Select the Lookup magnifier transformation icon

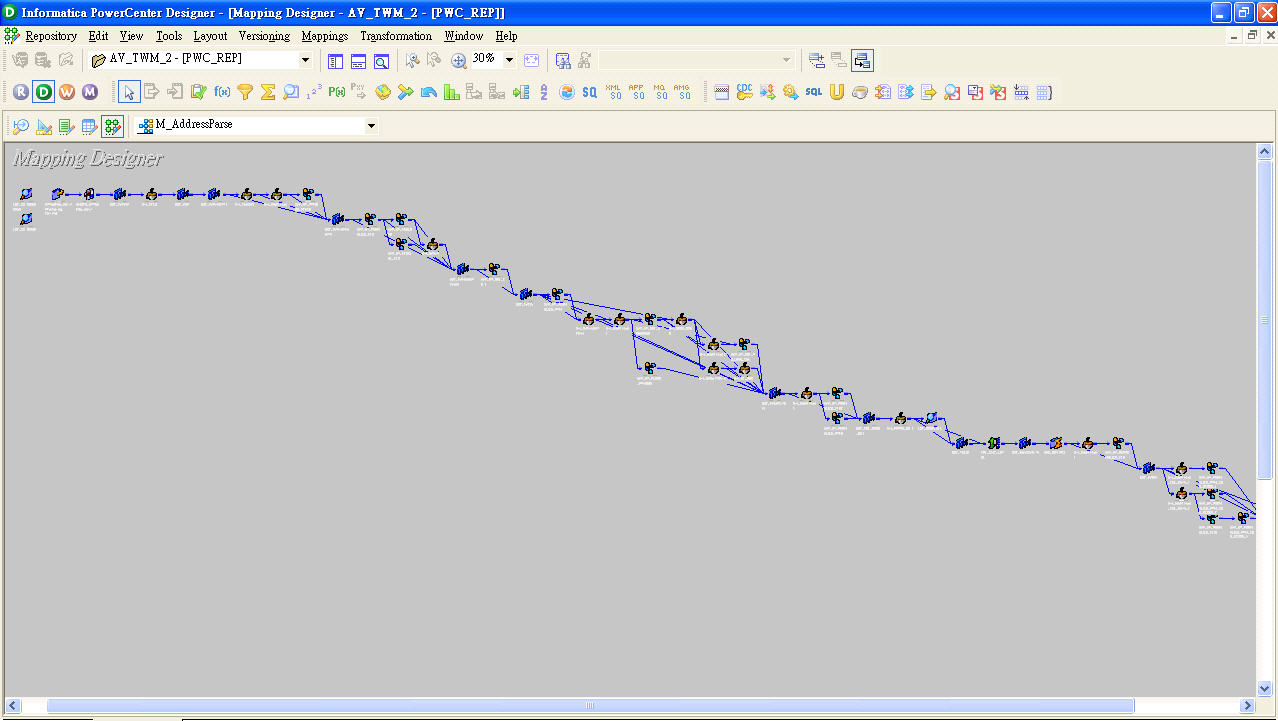pos(291,92)
